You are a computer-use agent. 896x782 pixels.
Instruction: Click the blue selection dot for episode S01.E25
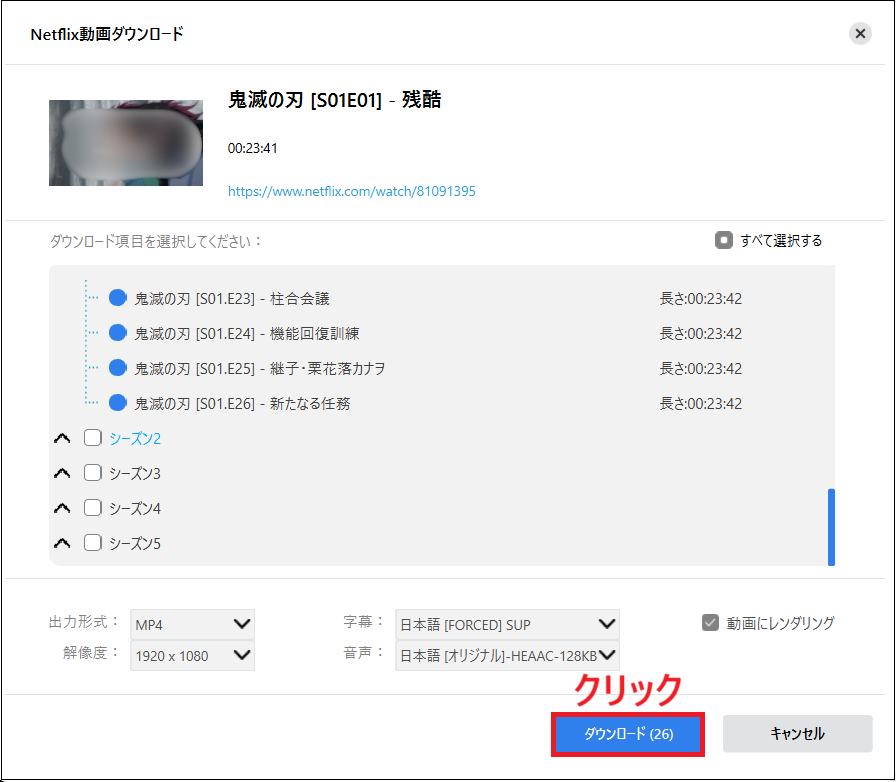(x=117, y=368)
